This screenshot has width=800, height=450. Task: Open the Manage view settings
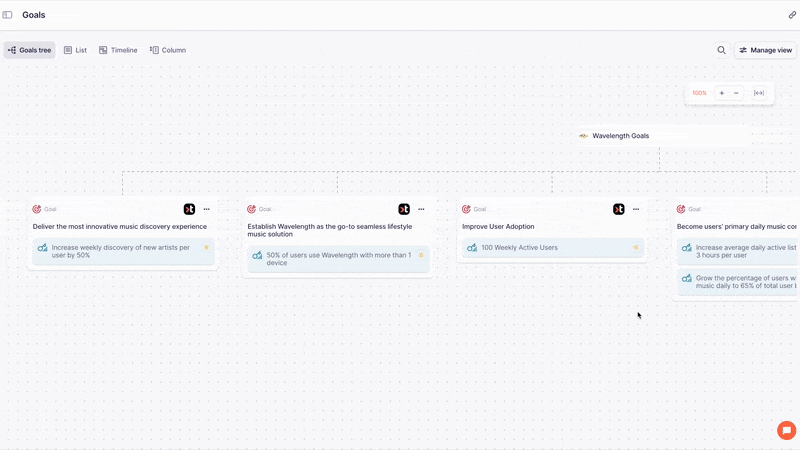pos(765,50)
